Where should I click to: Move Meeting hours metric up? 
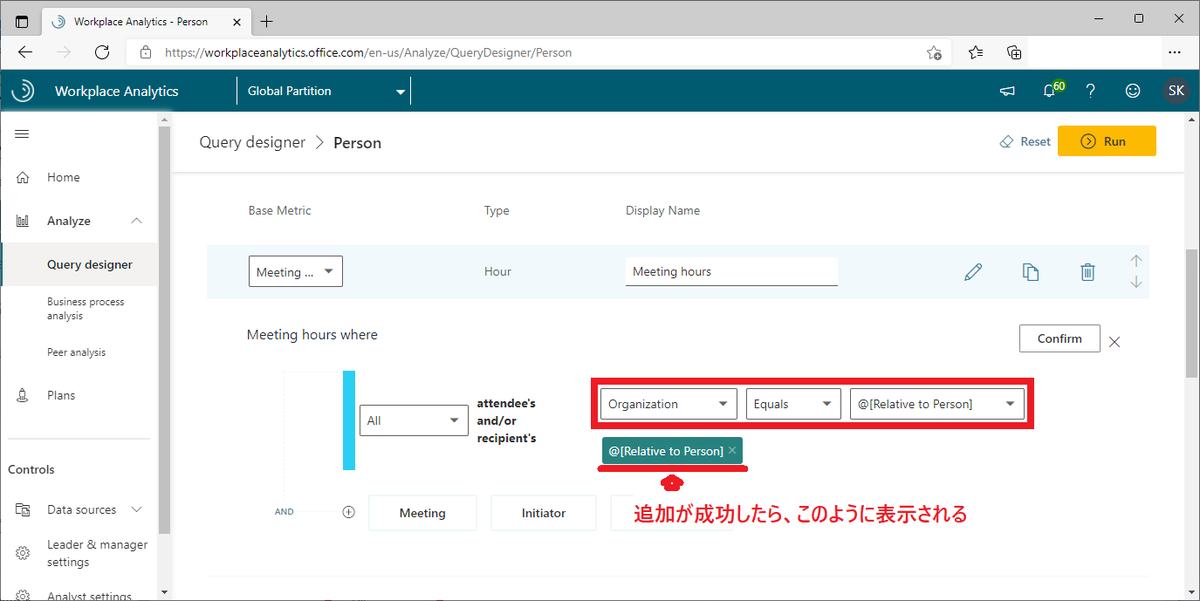point(1136,260)
